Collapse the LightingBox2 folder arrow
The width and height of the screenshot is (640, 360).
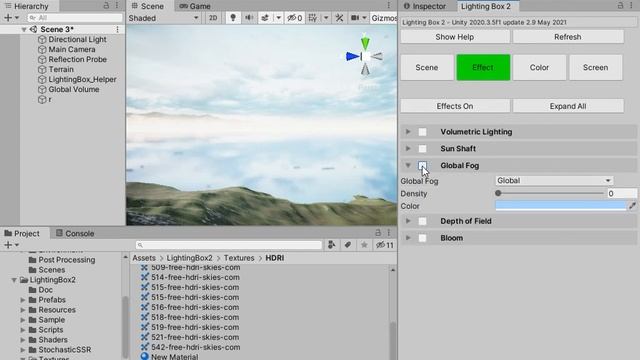tap(14, 280)
